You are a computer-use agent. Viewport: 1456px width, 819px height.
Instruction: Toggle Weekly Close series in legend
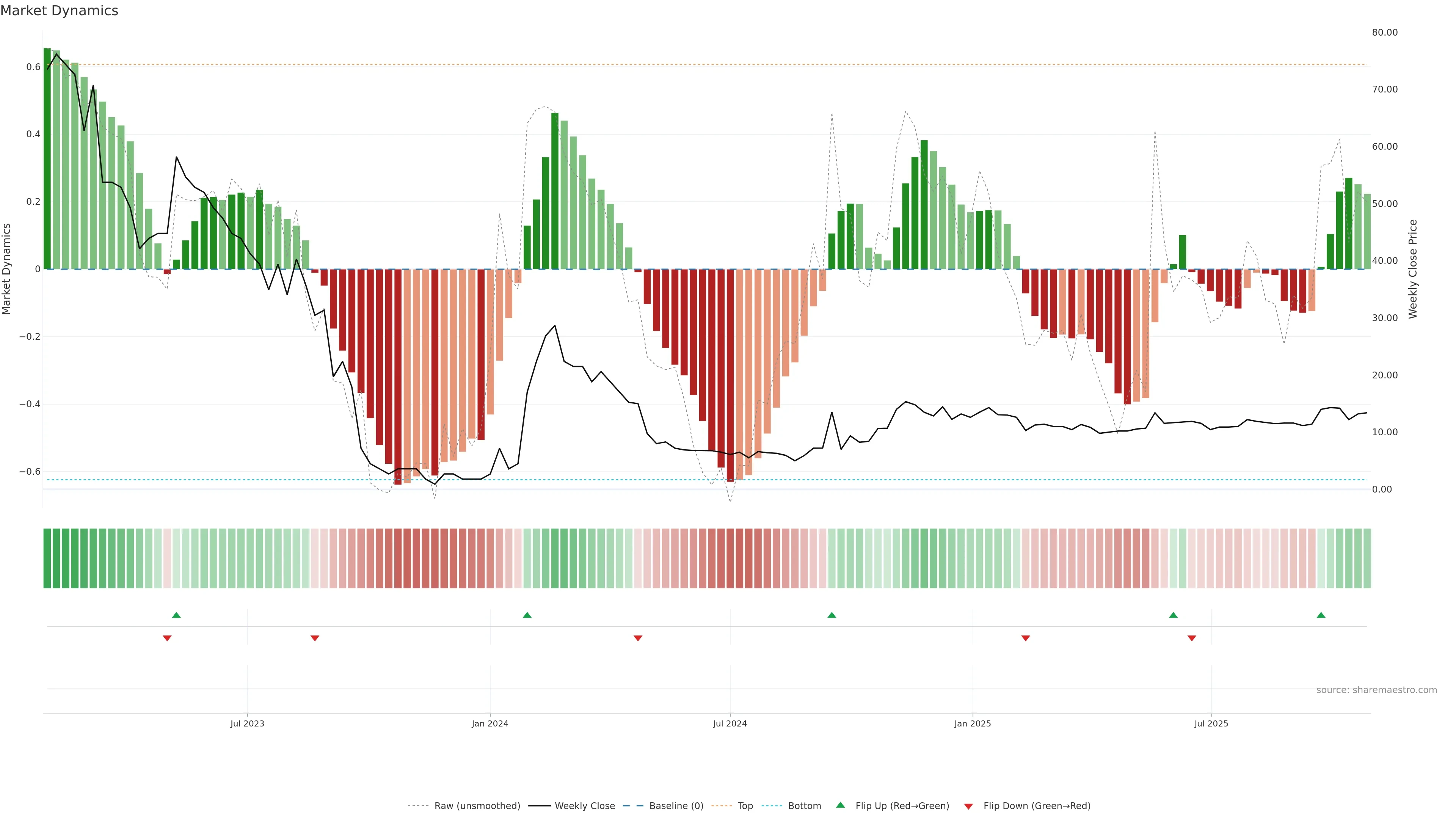click(584, 806)
